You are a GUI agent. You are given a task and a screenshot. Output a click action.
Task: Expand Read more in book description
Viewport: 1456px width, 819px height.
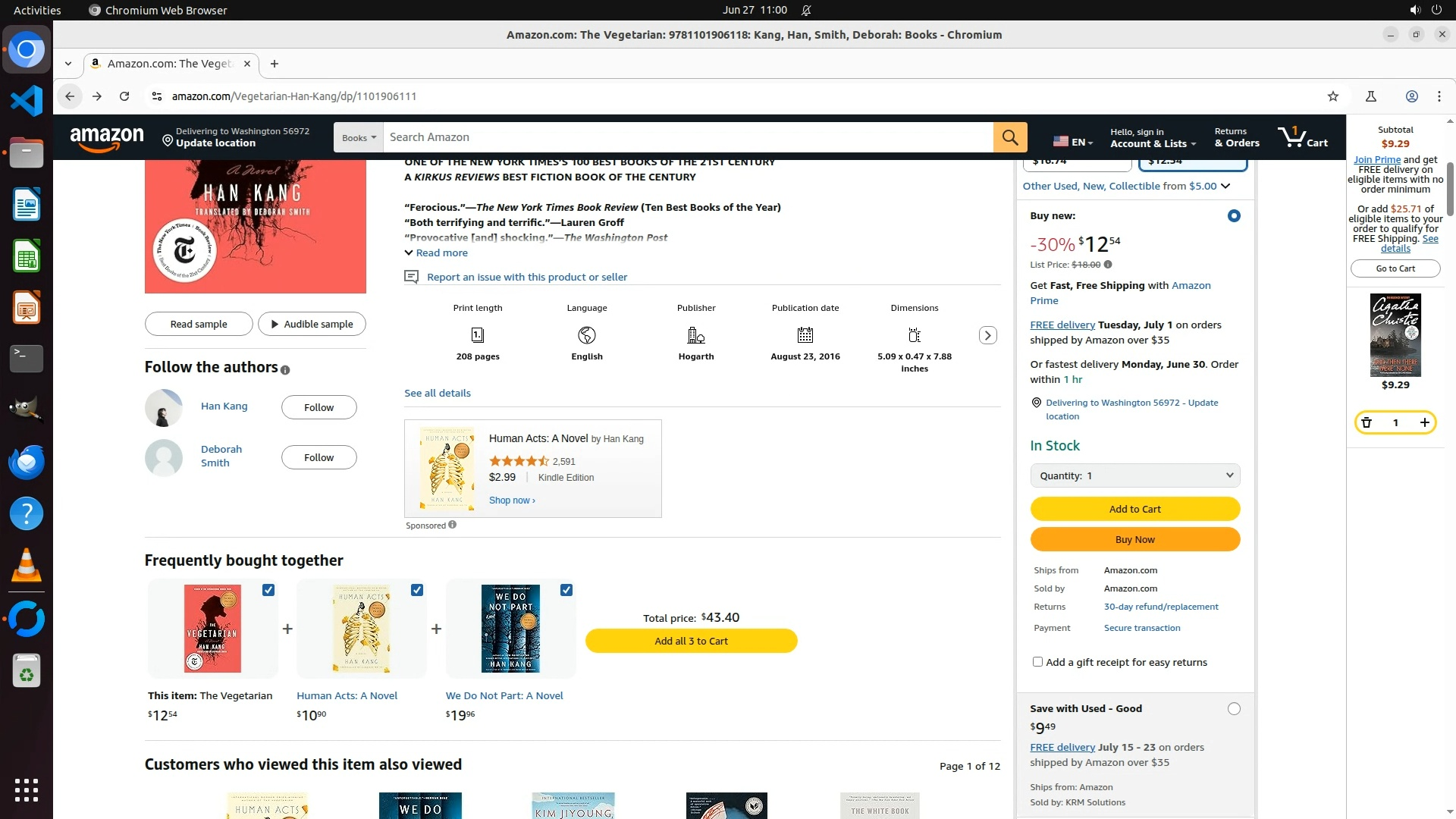[x=436, y=253]
